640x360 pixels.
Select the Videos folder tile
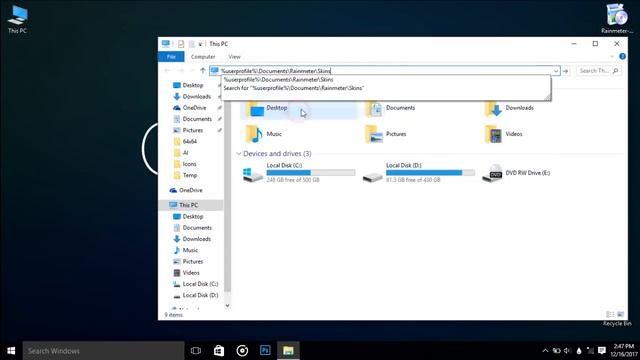click(x=504, y=134)
